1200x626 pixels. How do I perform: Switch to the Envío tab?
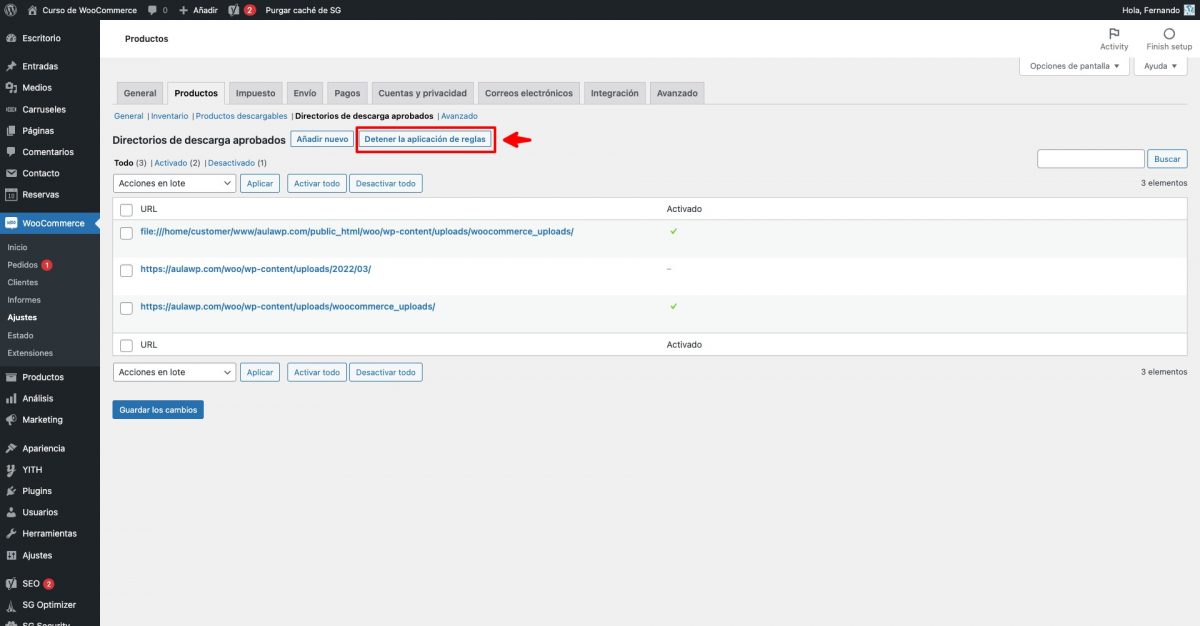click(305, 93)
